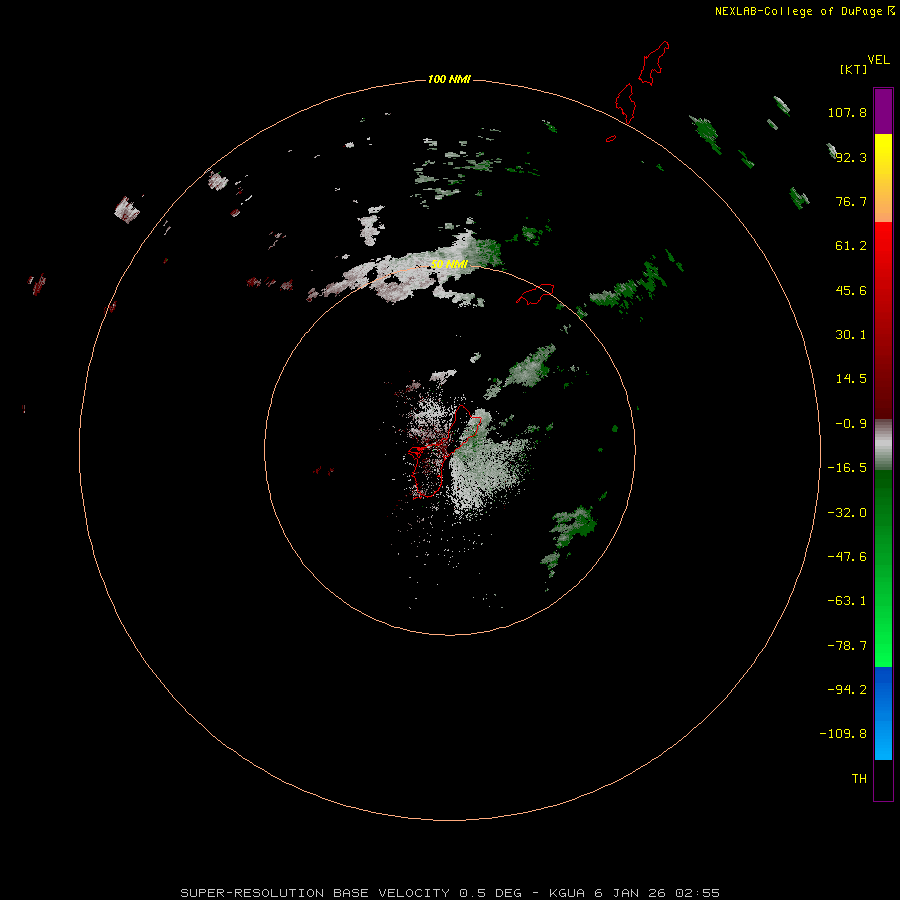Click the blue color band in legend

[x=883, y=713]
